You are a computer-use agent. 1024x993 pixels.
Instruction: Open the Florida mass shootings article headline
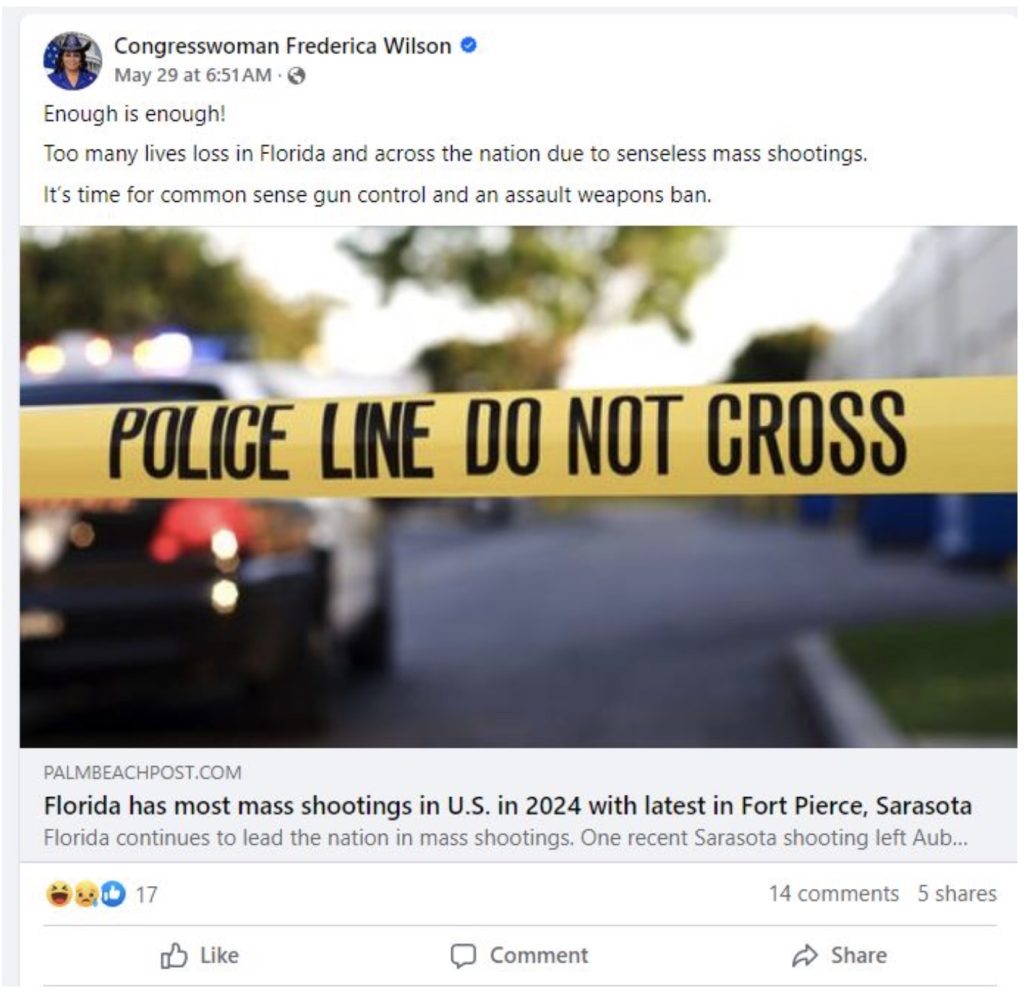coord(507,806)
